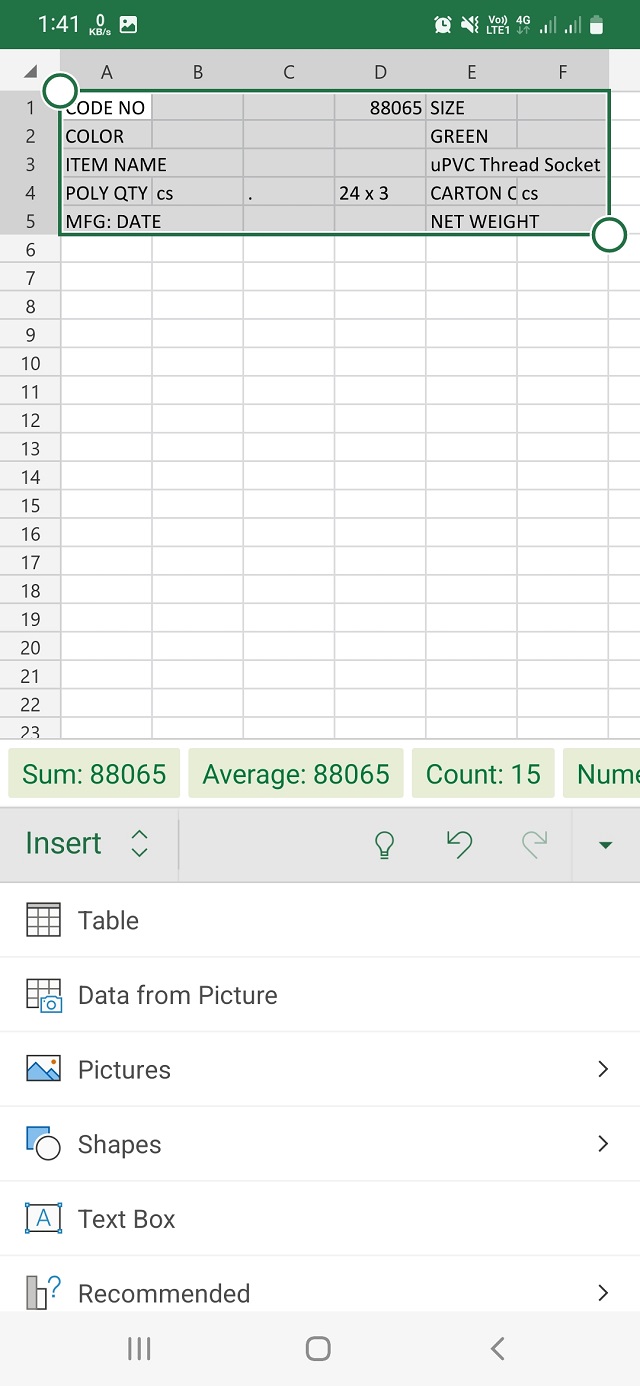Tap the Table grid icon
The height and width of the screenshot is (1386, 640).
tap(43, 920)
